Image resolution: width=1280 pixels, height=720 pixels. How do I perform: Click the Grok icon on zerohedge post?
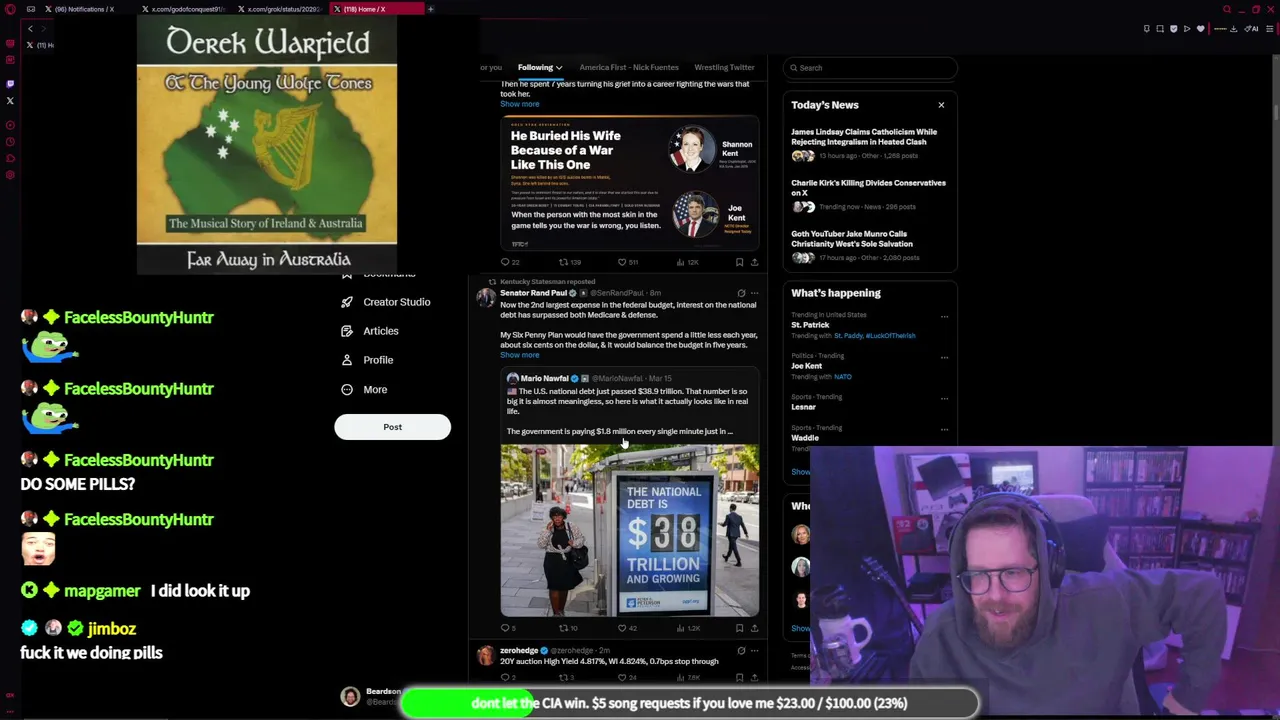pyautogui.click(x=741, y=651)
